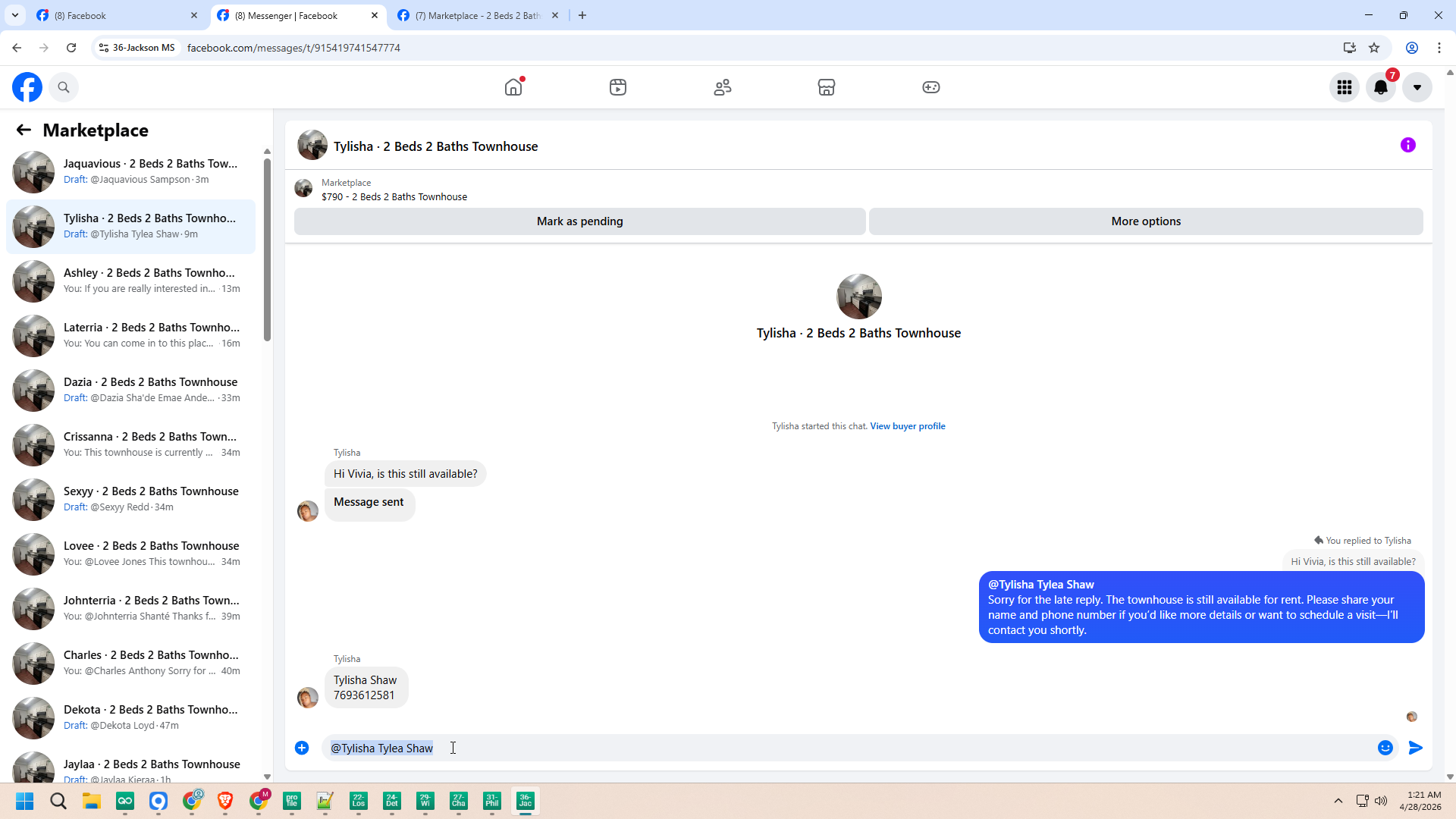Open Lovee conversation

pyautogui.click(x=130, y=554)
